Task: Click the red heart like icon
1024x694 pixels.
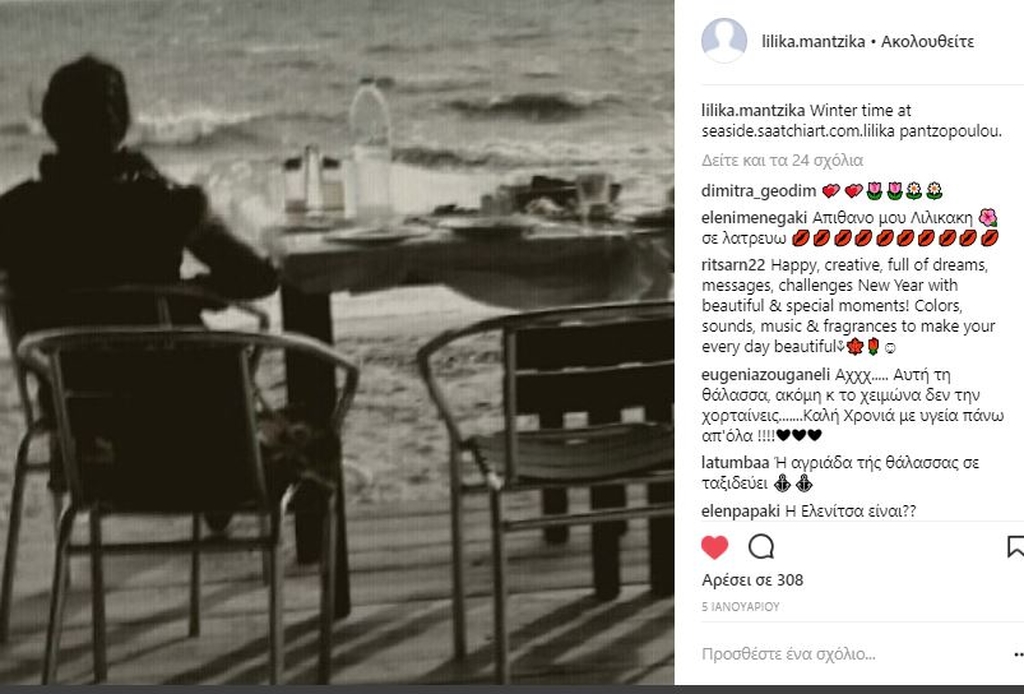Action: pos(714,546)
